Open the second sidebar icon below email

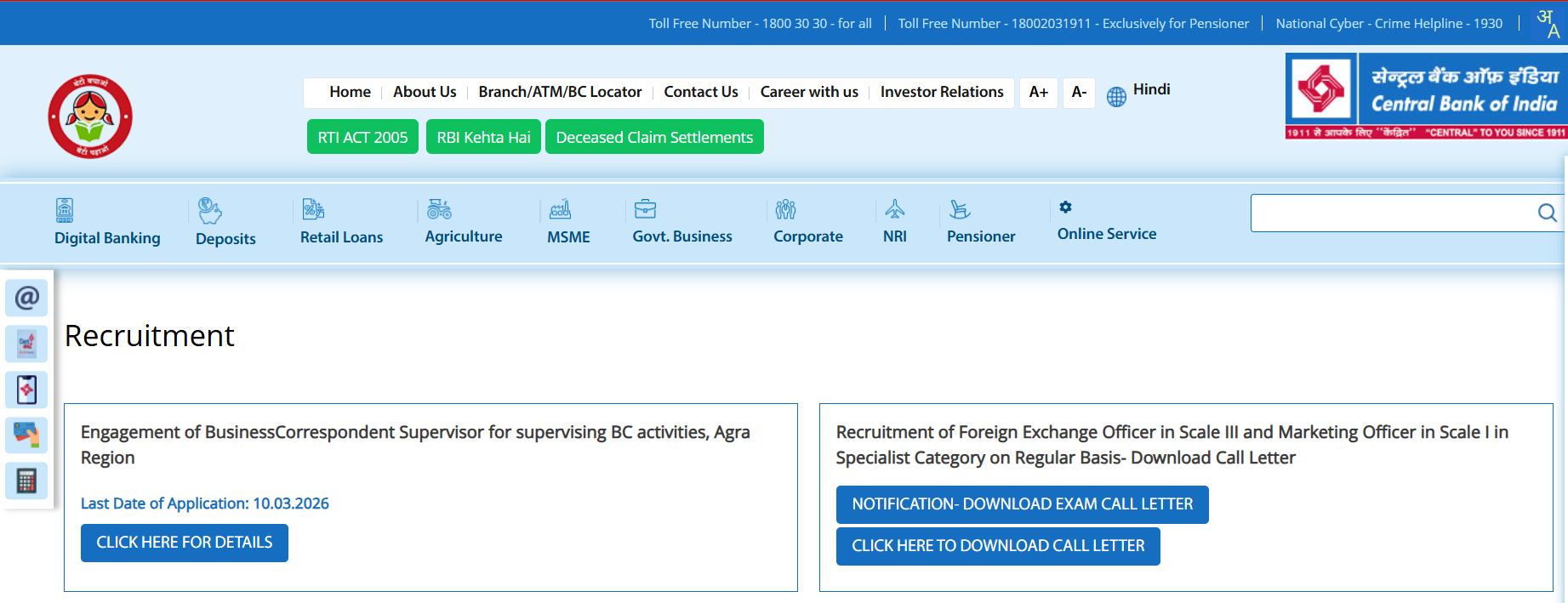[26, 344]
